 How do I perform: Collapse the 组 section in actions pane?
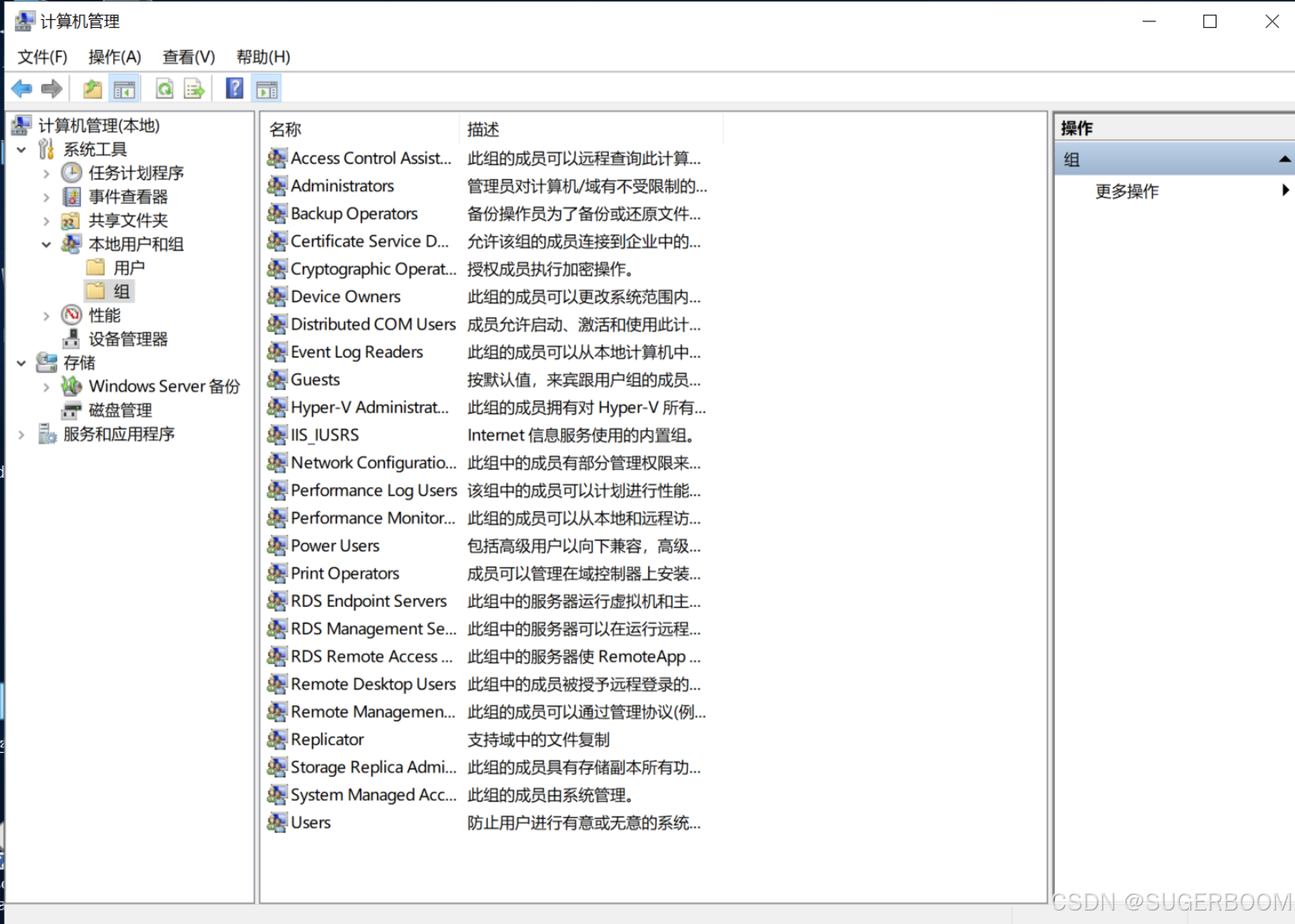pos(1284,159)
